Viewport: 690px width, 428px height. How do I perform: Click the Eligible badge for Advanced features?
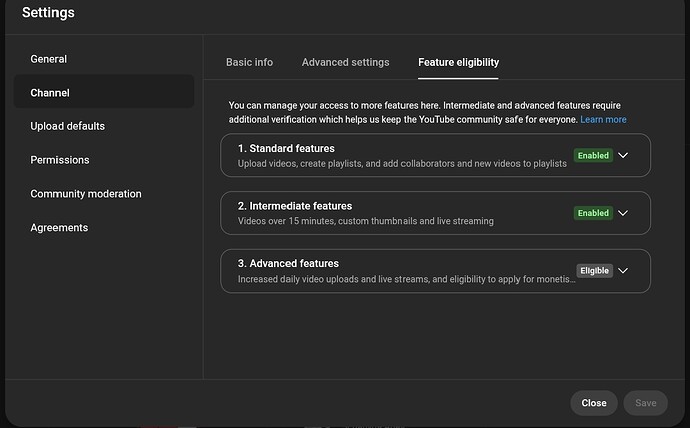594,271
